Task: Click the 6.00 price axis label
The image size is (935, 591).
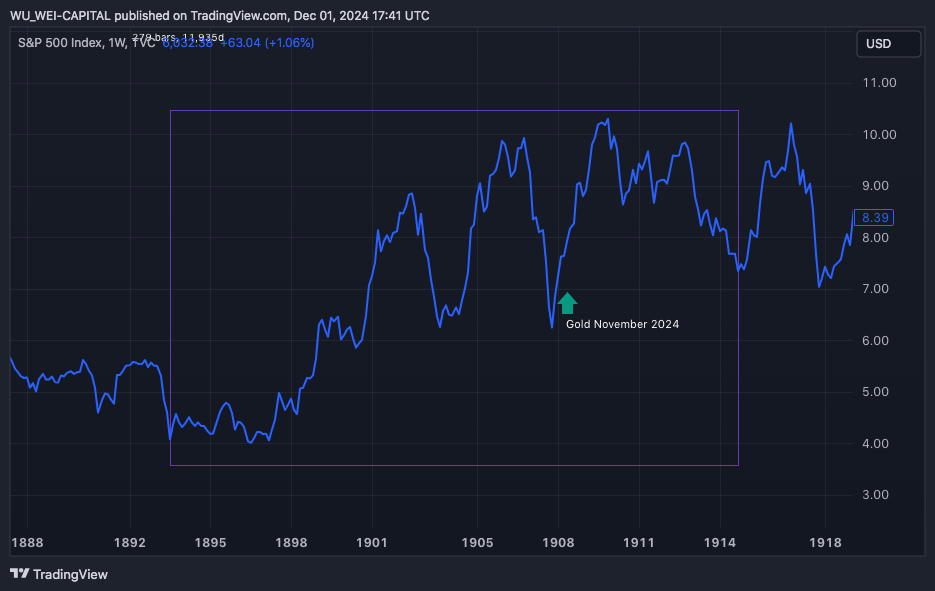Action: (x=875, y=341)
